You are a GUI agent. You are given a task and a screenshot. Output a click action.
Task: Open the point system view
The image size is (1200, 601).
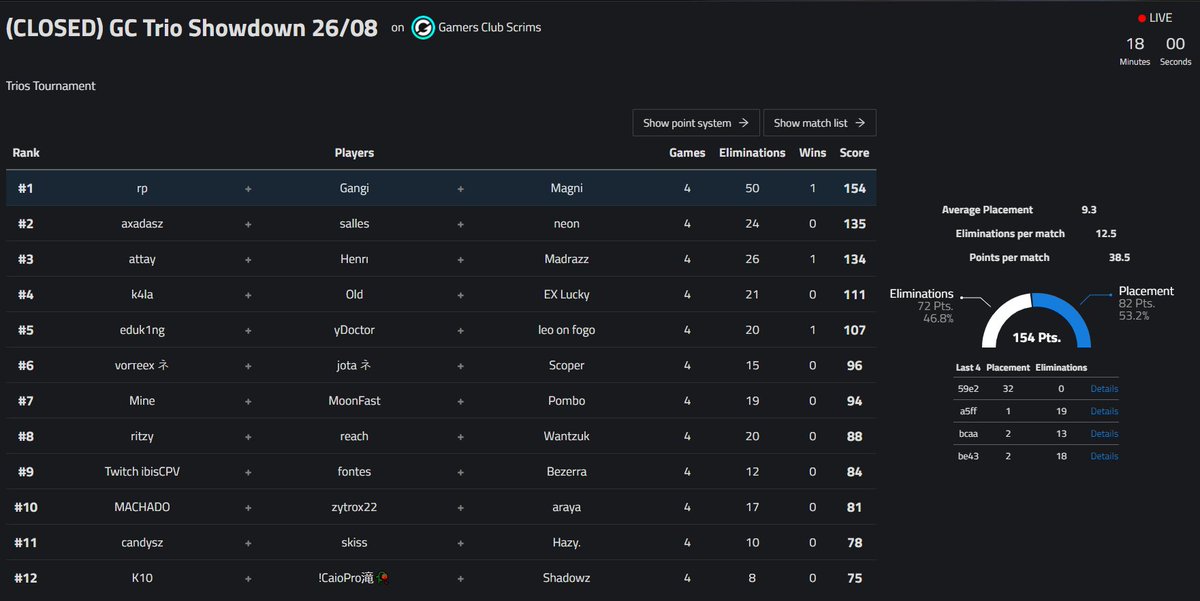pyautogui.click(x=696, y=122)
